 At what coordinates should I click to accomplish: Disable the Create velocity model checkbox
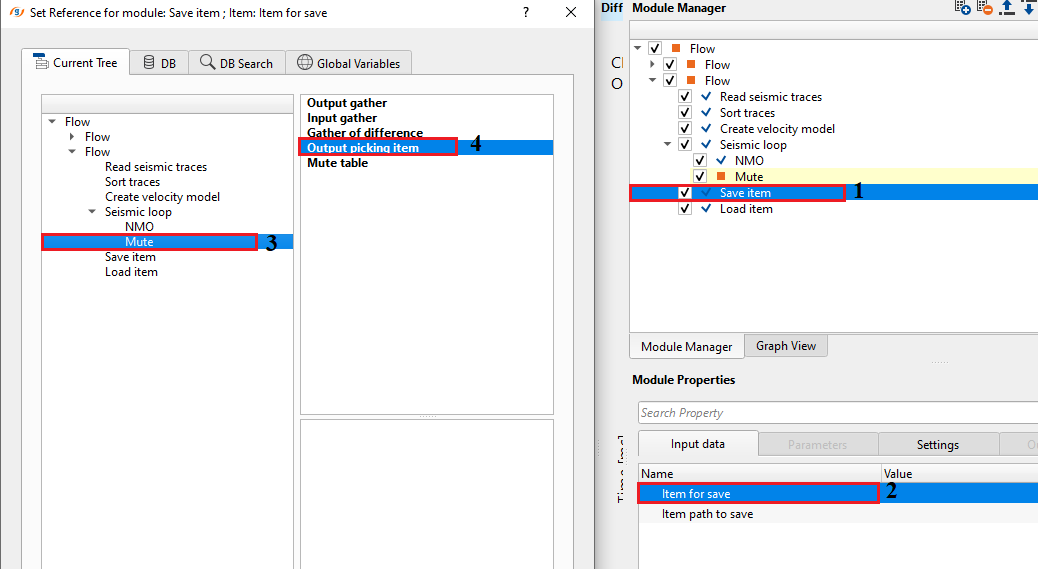coord(685,129)
